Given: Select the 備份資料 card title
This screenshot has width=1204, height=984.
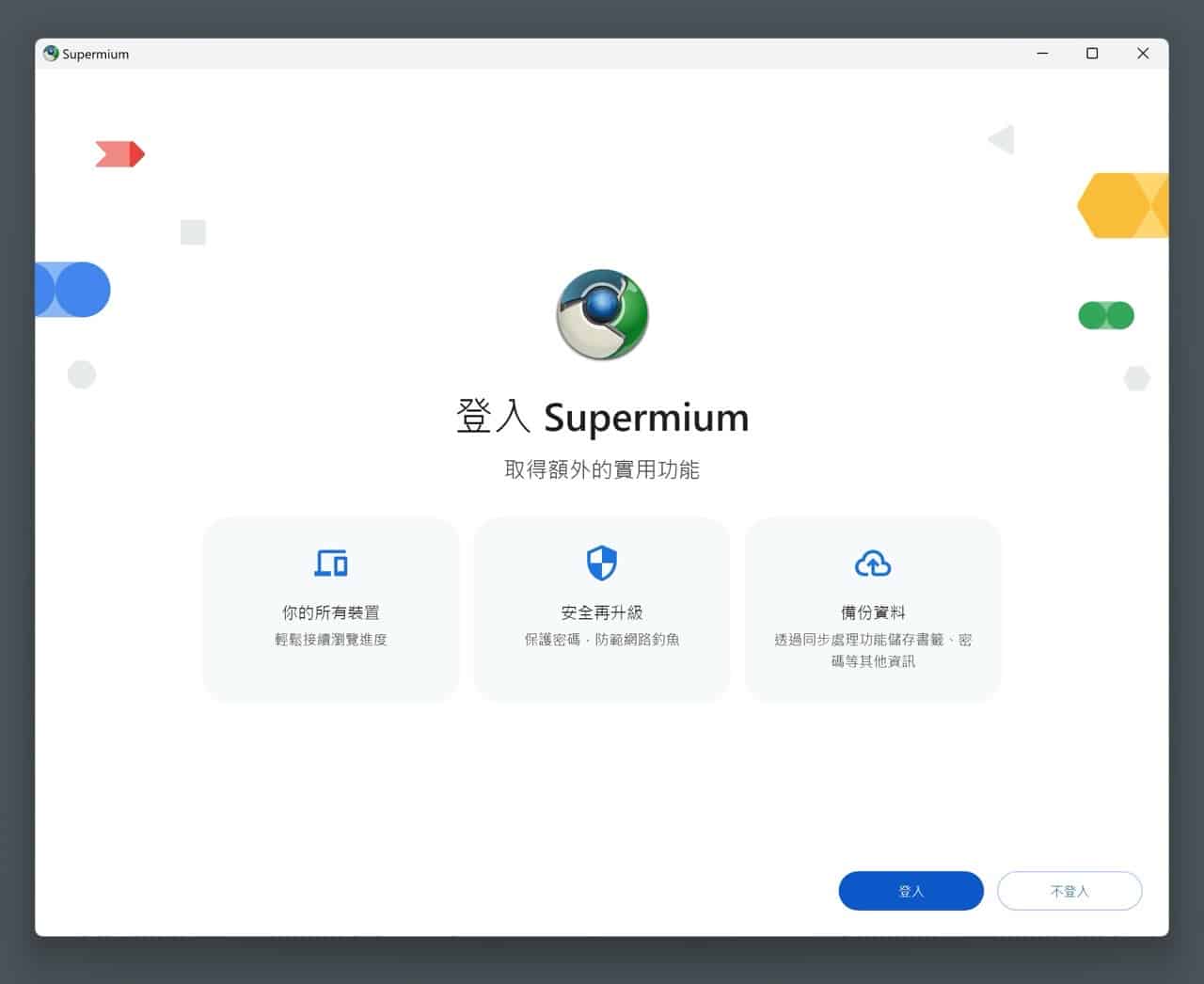Looking at the screenshot, I should (x=873, y=612).
